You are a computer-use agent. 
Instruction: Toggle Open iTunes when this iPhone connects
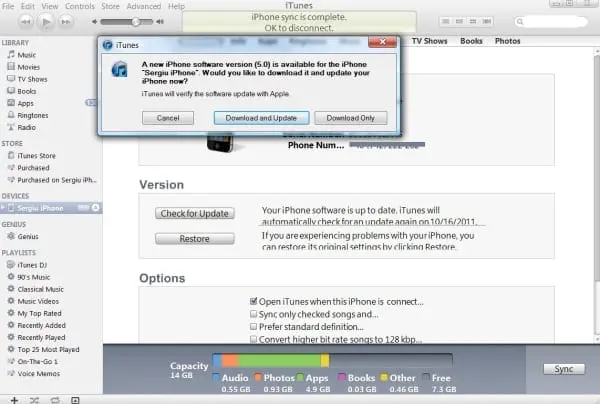(x=253, y=301)
